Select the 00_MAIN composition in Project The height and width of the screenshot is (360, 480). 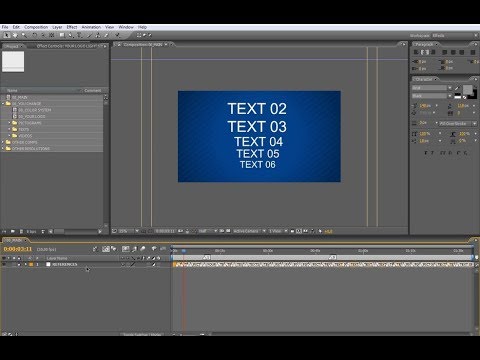19,97
